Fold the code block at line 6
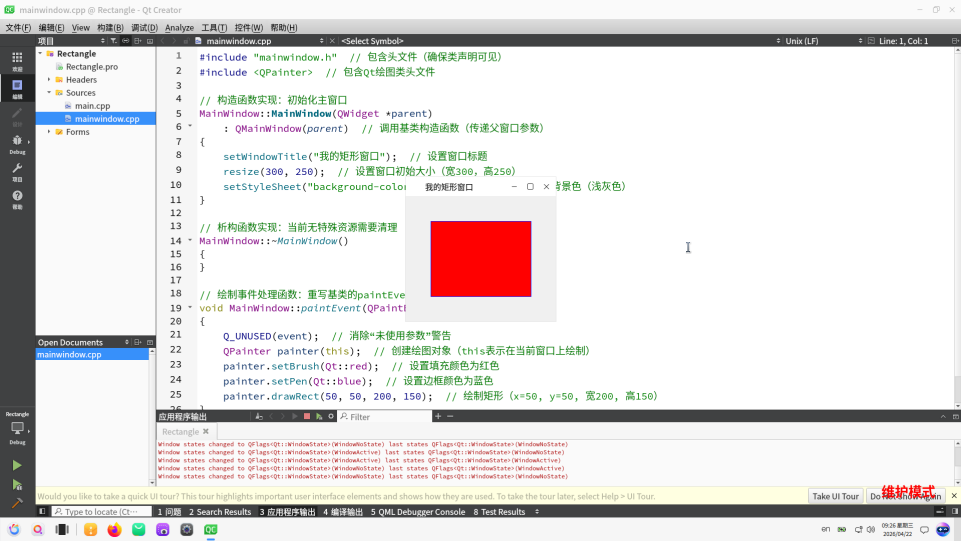 click(x=190, y=126)
